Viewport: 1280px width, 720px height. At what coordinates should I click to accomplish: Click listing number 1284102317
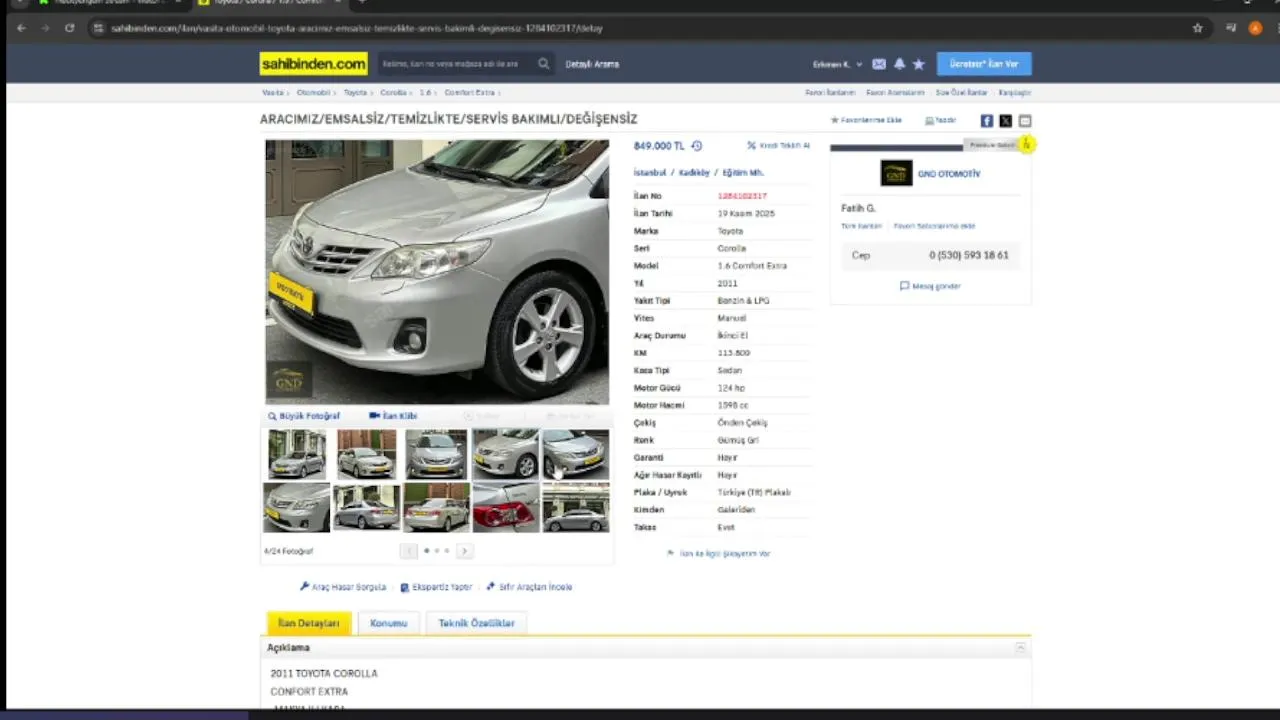tap(742, 196)
